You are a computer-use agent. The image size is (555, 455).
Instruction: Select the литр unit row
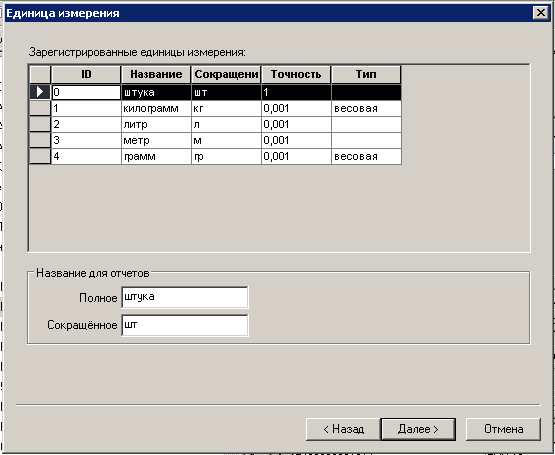point(226,124)
